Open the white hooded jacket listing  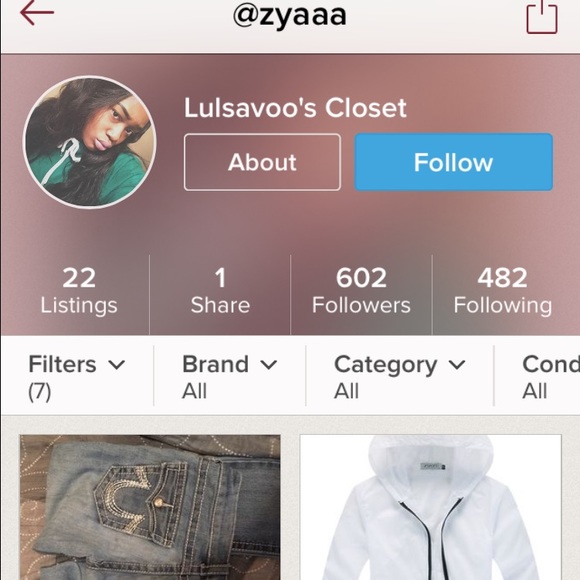431,507
